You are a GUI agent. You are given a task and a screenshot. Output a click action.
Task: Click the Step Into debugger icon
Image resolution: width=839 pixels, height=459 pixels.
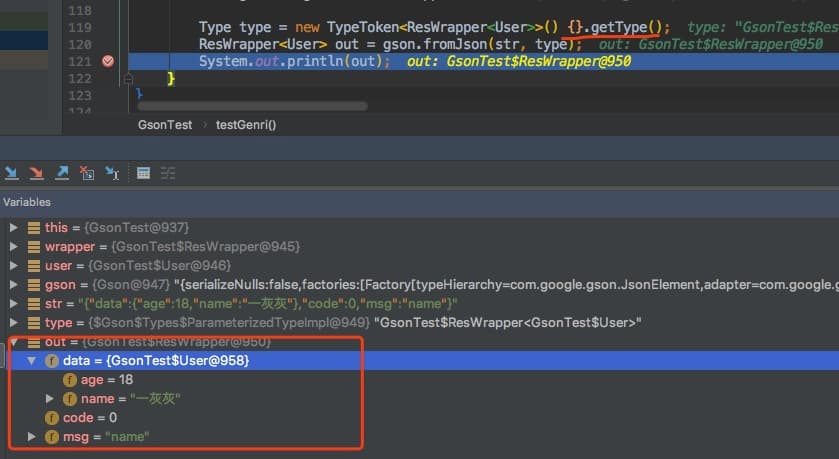click(10, 173)
